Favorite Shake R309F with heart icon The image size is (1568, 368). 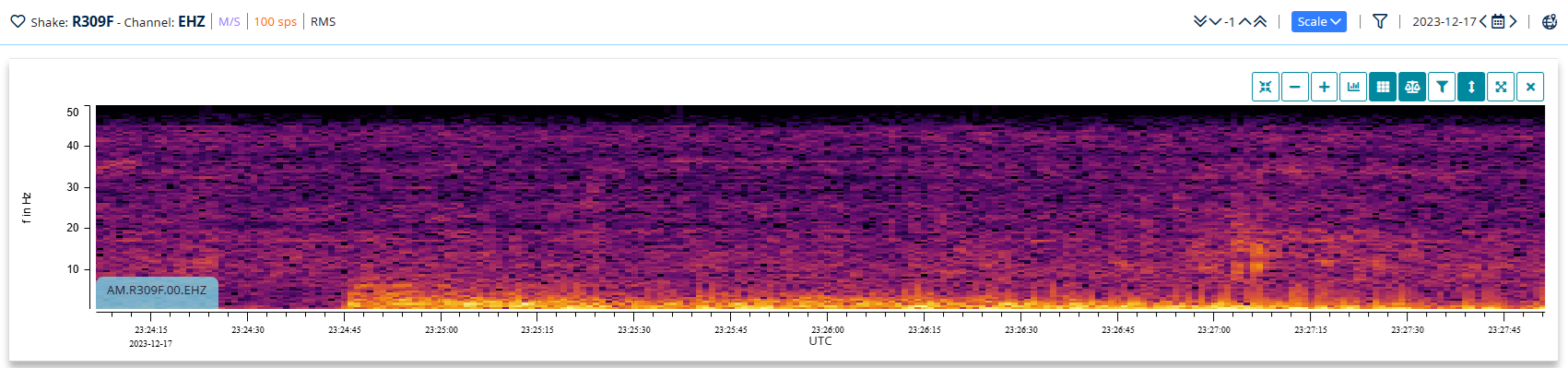click(x=18, y=21)
